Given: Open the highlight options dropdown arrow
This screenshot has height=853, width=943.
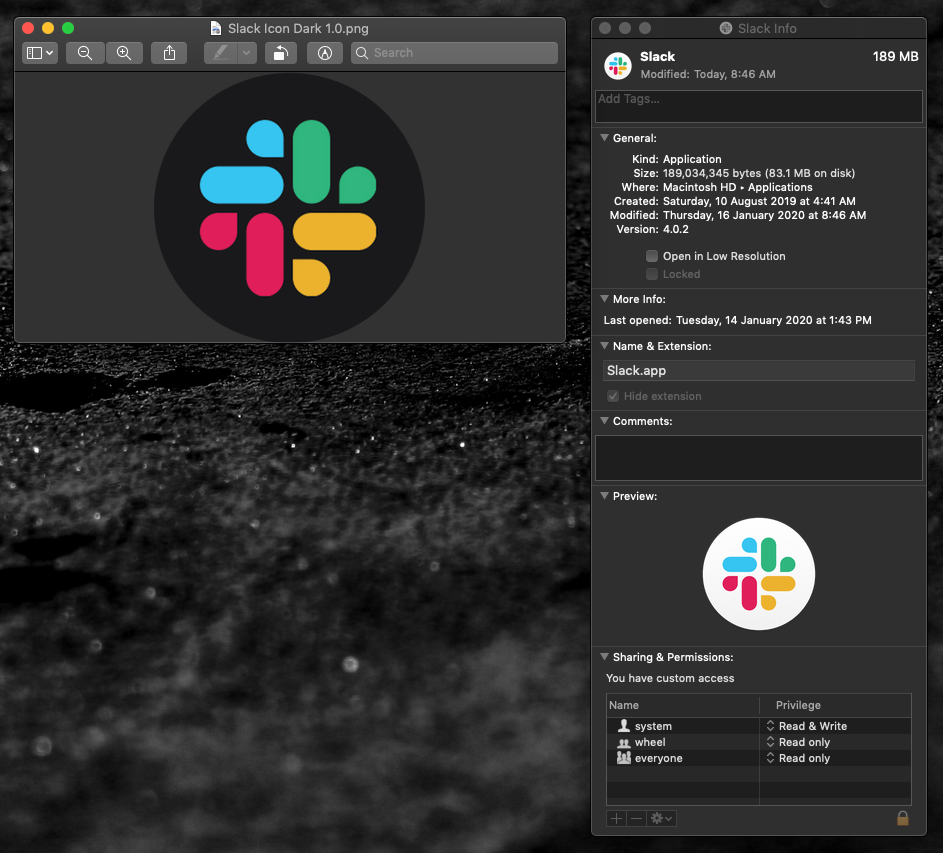Looking at the screenshot, I should (247, 53).
